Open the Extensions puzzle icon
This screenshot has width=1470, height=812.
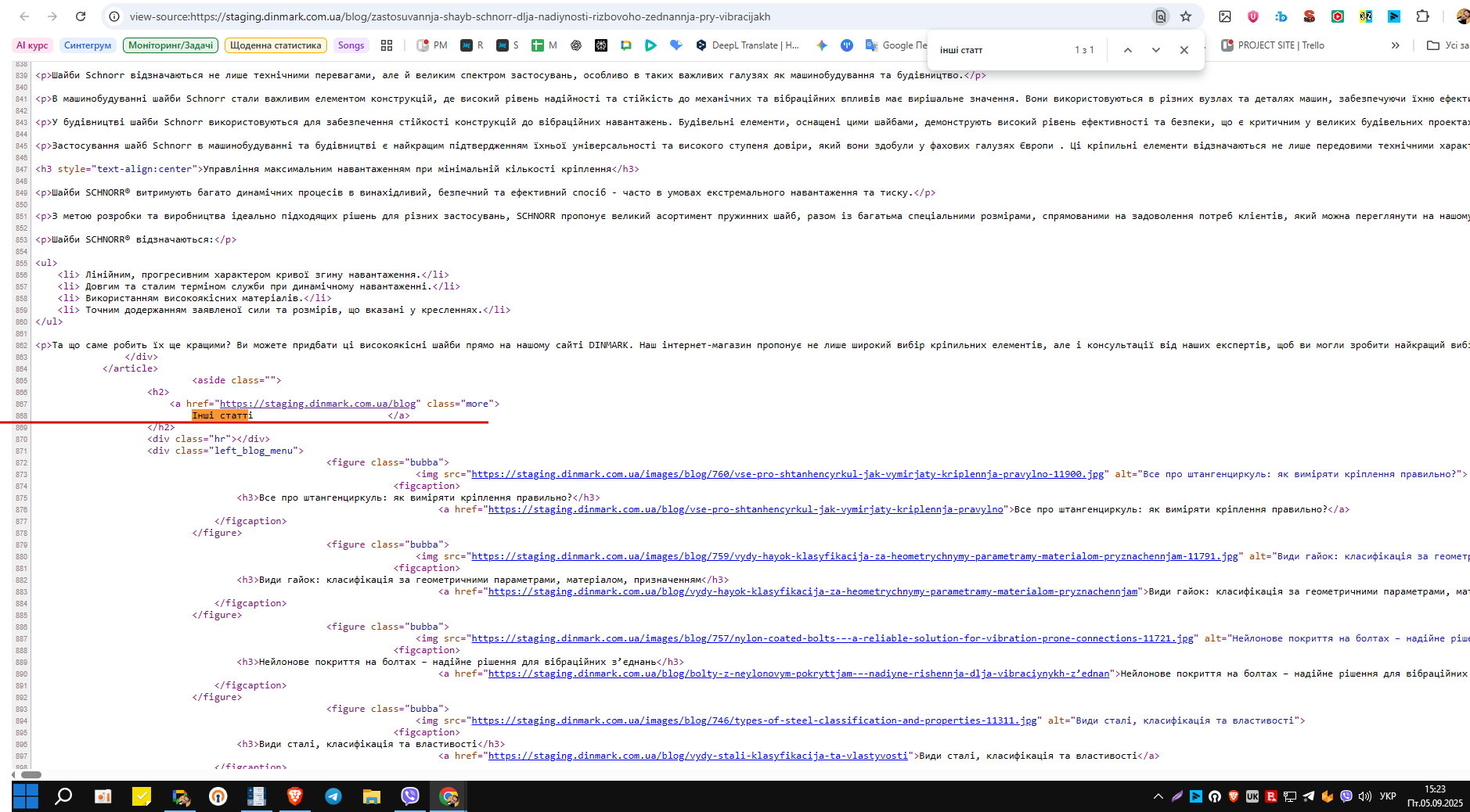pos(1423,16)
